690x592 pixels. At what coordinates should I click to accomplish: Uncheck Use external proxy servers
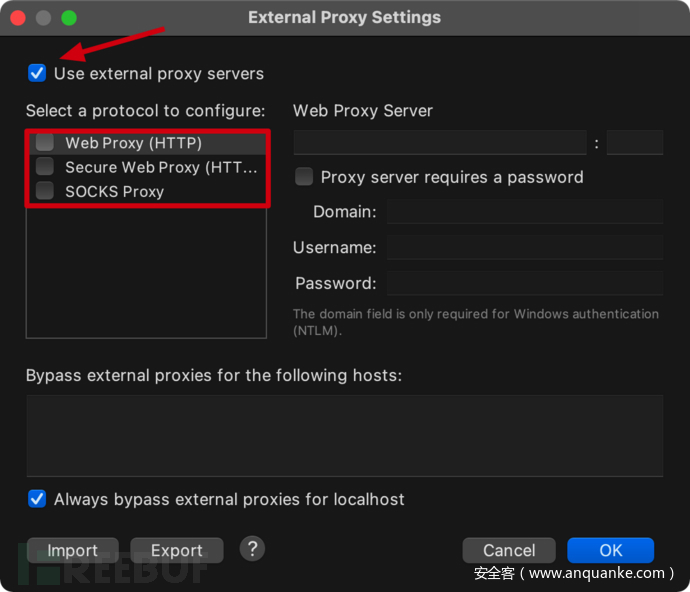click(37, 73)
